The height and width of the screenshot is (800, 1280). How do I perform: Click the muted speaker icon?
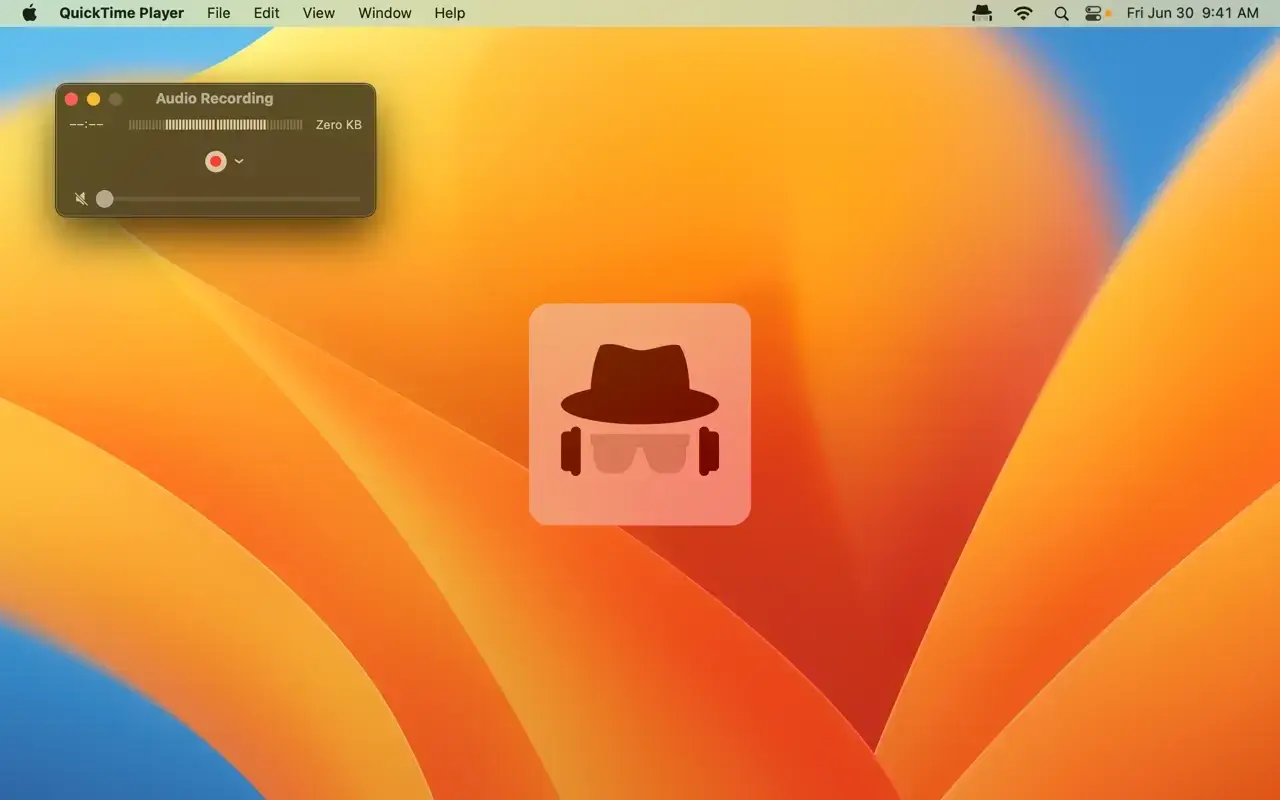click(81, 199)
